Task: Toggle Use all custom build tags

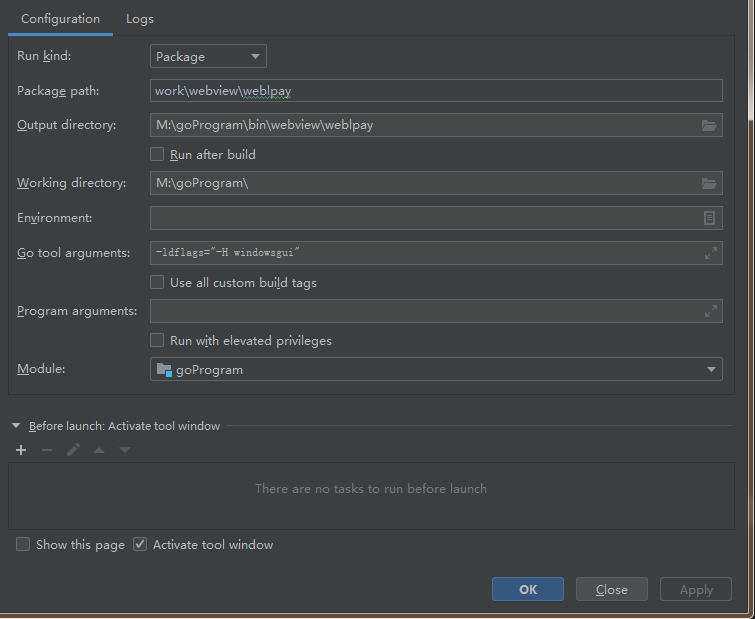Action: (157, 283)
